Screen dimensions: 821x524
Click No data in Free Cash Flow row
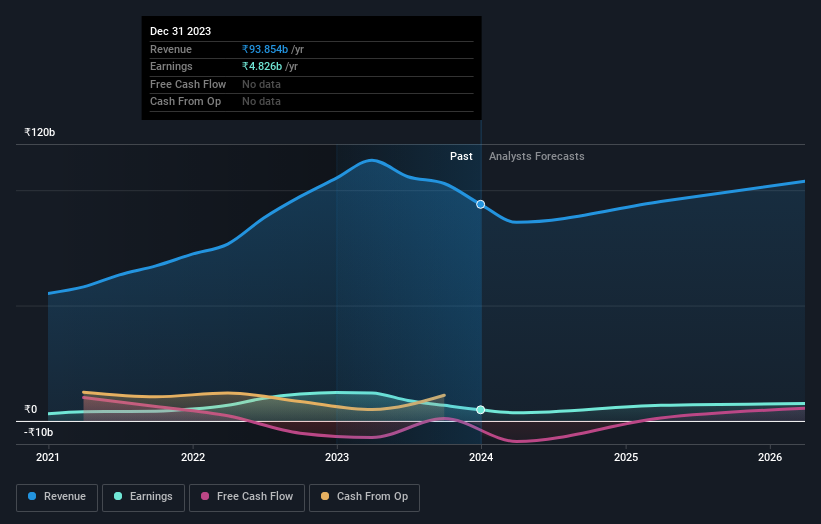261,84
